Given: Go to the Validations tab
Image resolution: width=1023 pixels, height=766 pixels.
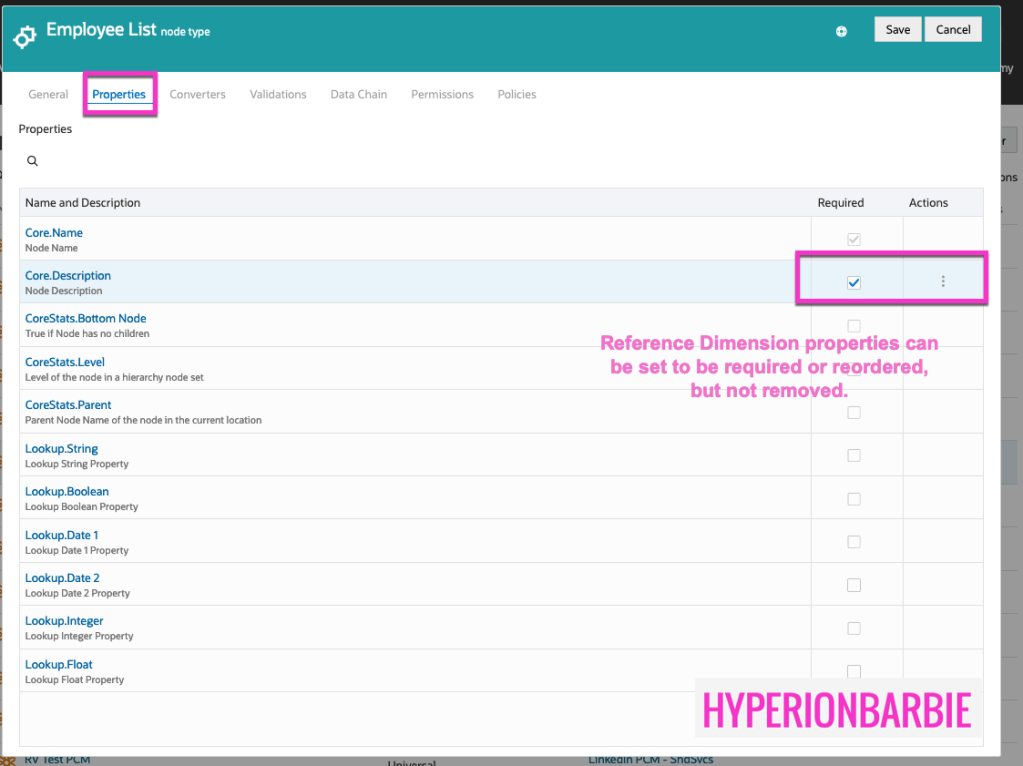Looking at the screenshot, I should coord(278,94).
